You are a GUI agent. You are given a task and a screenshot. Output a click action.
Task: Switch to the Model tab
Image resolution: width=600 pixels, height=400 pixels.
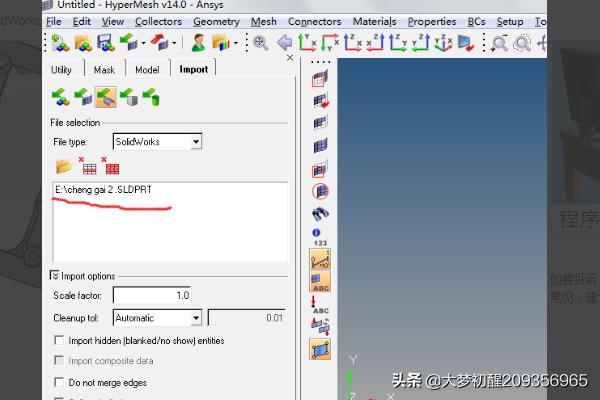point(147,70)
